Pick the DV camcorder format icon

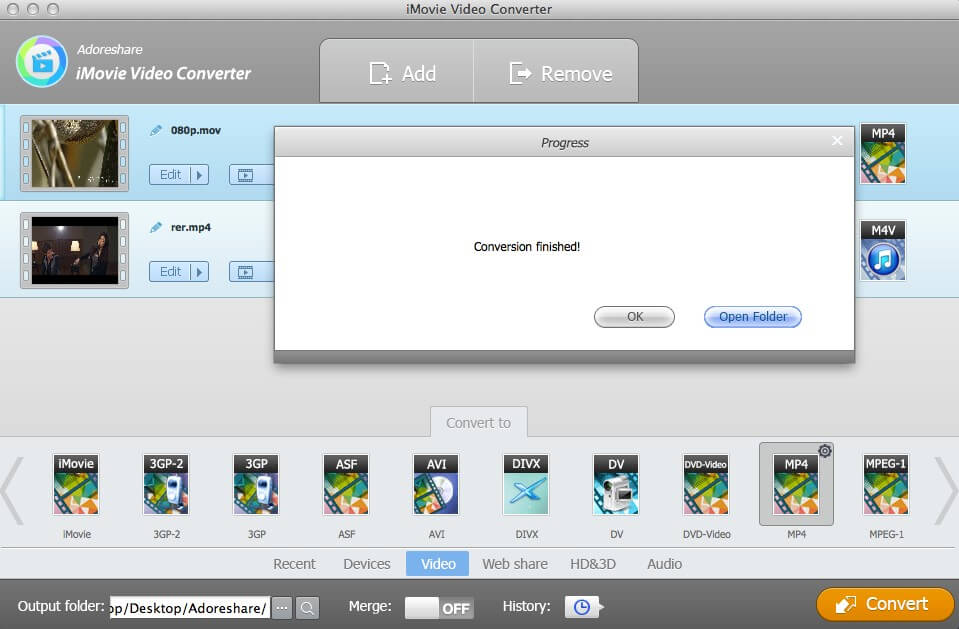click(616, 484)
